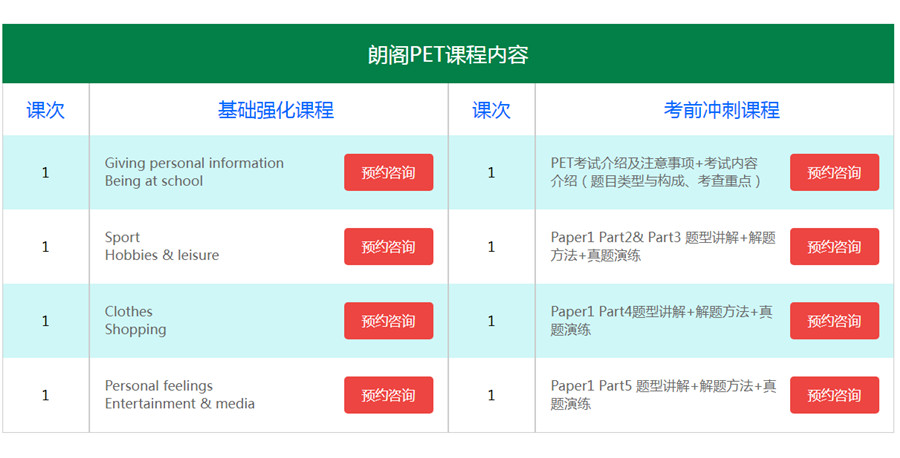
Task: Click the Entertainment & media text
Action: pos(180,404)
